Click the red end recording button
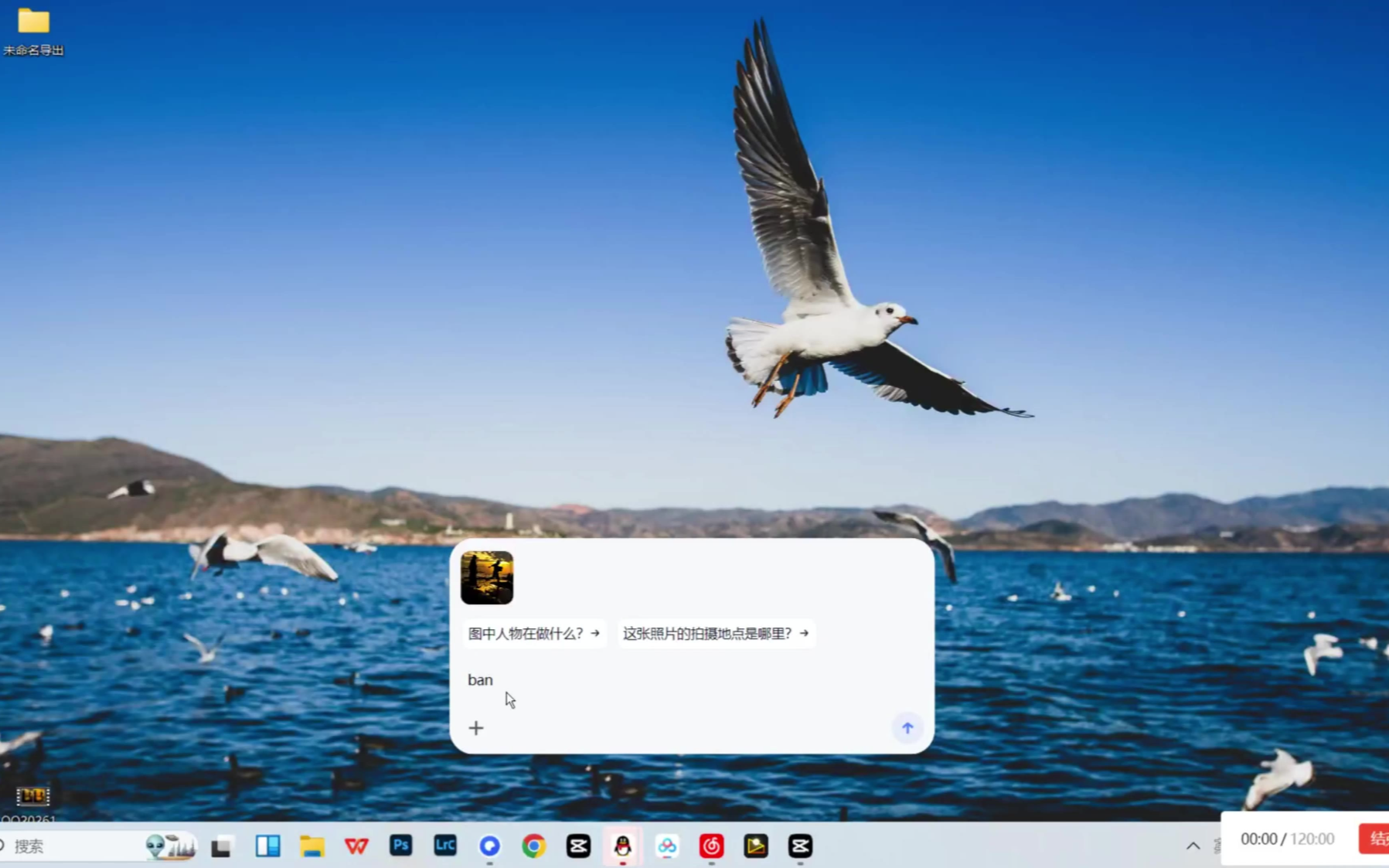1389x868 pixels. [x=1374, y=839]
